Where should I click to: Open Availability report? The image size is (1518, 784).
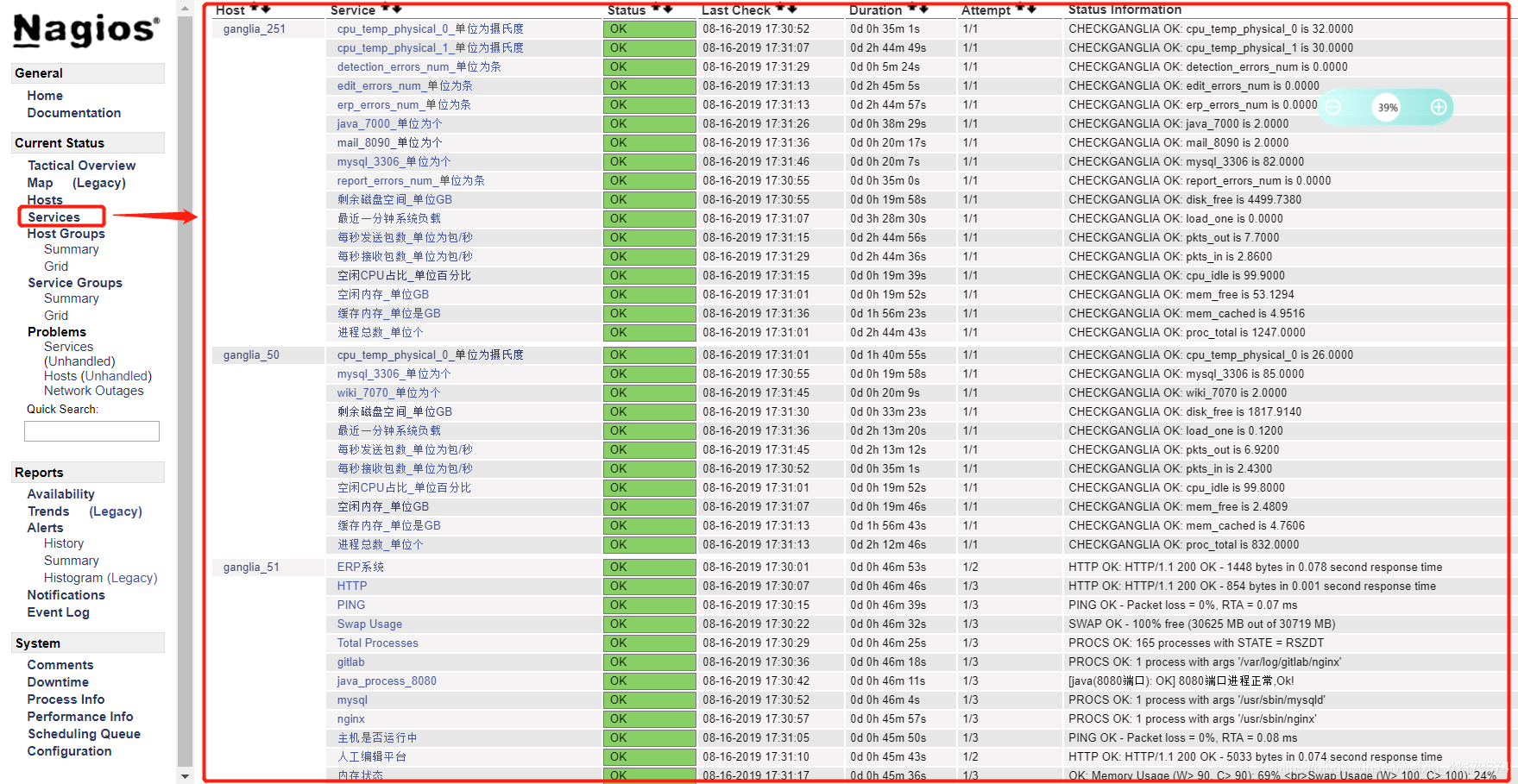click(61, 494)
